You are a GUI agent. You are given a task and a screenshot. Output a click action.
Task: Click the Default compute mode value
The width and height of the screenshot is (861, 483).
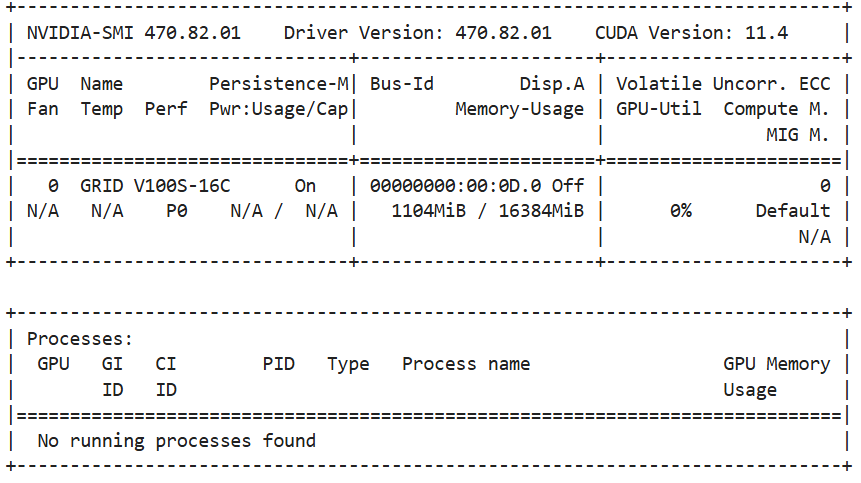(x=793, y=211)
